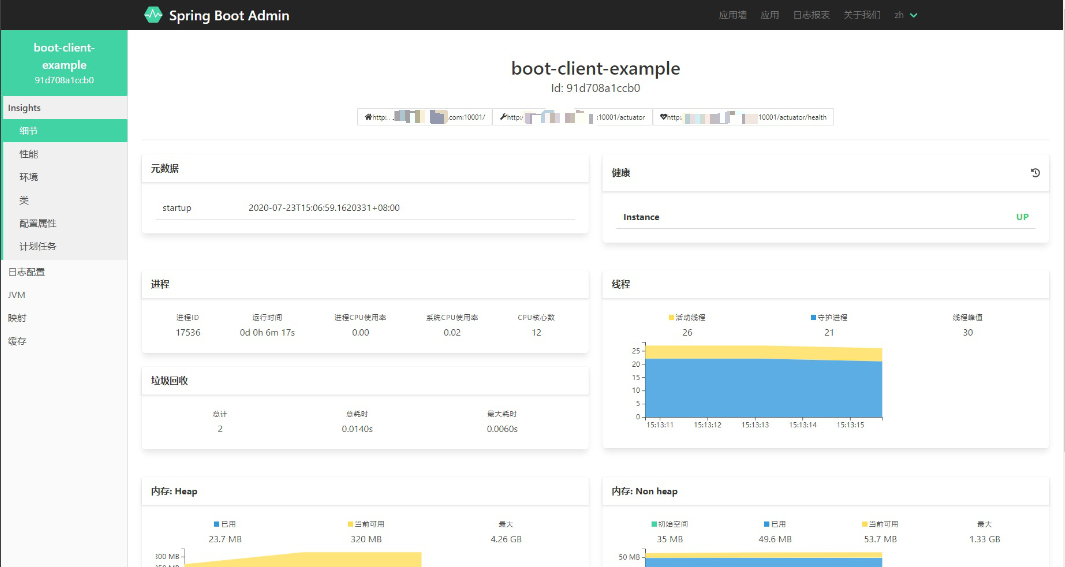Click the daemon threads count 21

click(x=829, y=333)
